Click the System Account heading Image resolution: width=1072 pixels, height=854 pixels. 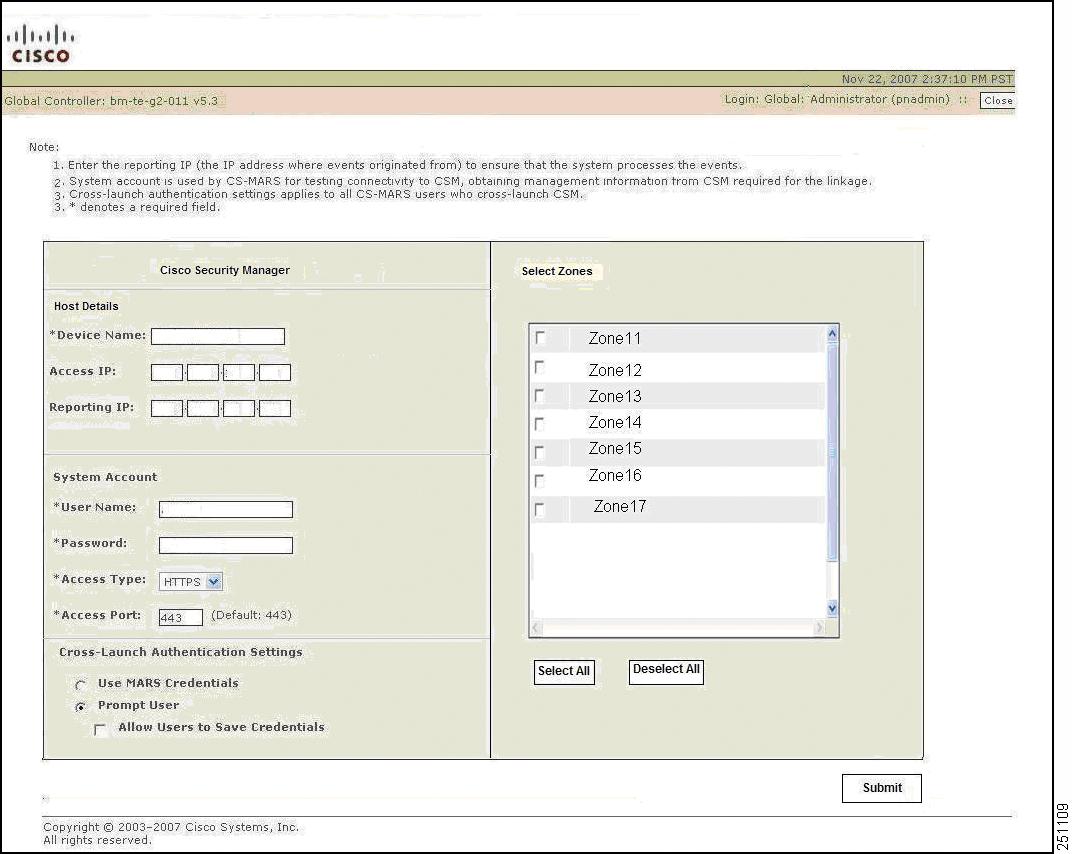105,477
